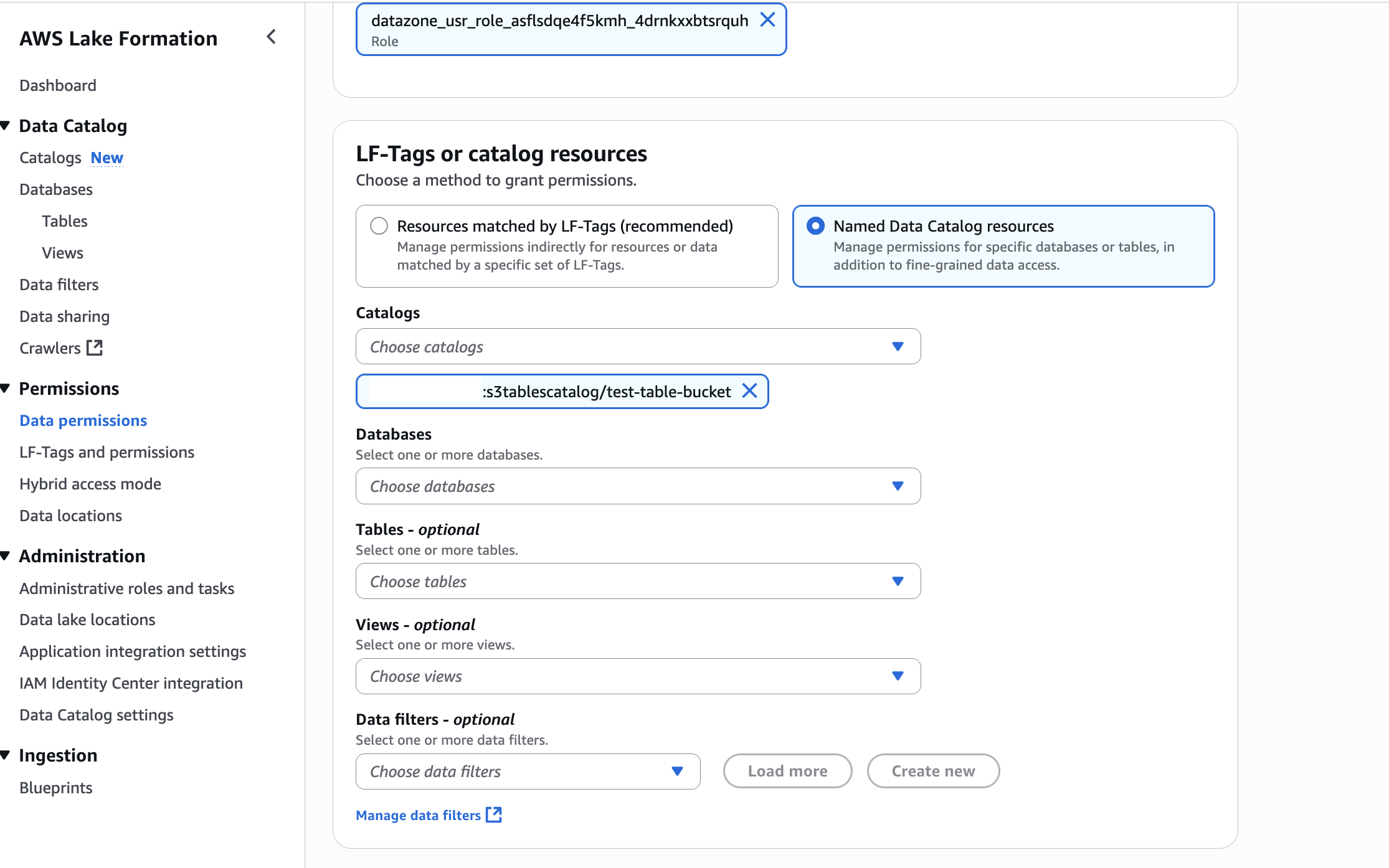Viewport: 1389px width, 868px height.
Task: Go to Data permissions page
Action: [83, 420]
